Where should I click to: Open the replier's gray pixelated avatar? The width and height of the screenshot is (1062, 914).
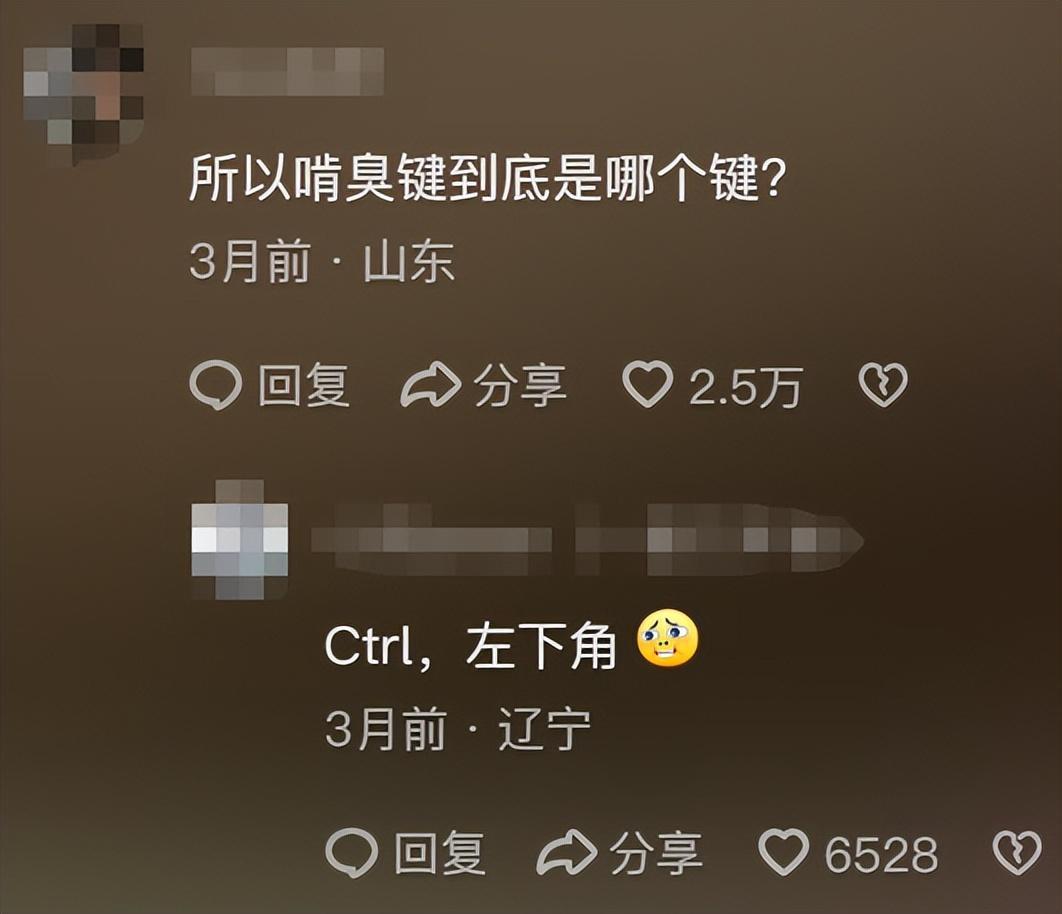tap(240, 540)
